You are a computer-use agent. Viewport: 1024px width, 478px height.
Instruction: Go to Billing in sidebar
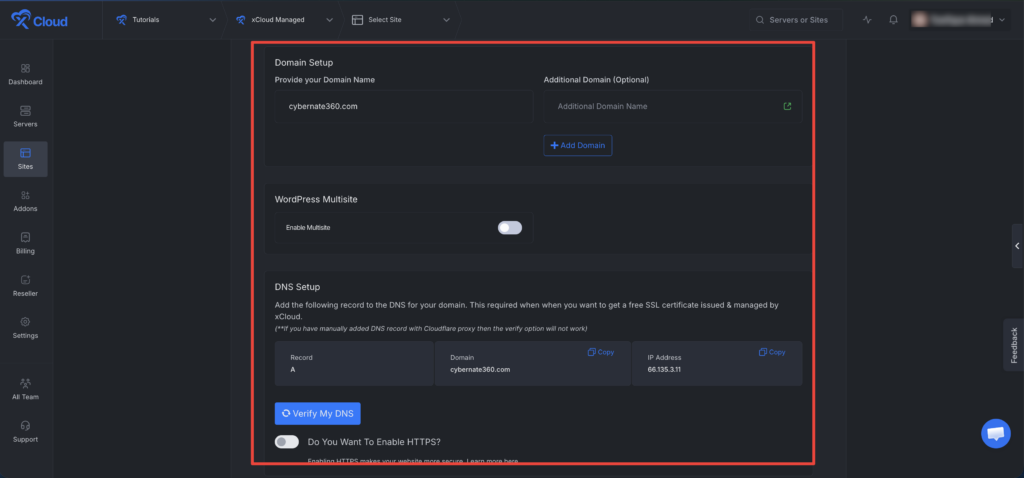(x=25, y=244)
